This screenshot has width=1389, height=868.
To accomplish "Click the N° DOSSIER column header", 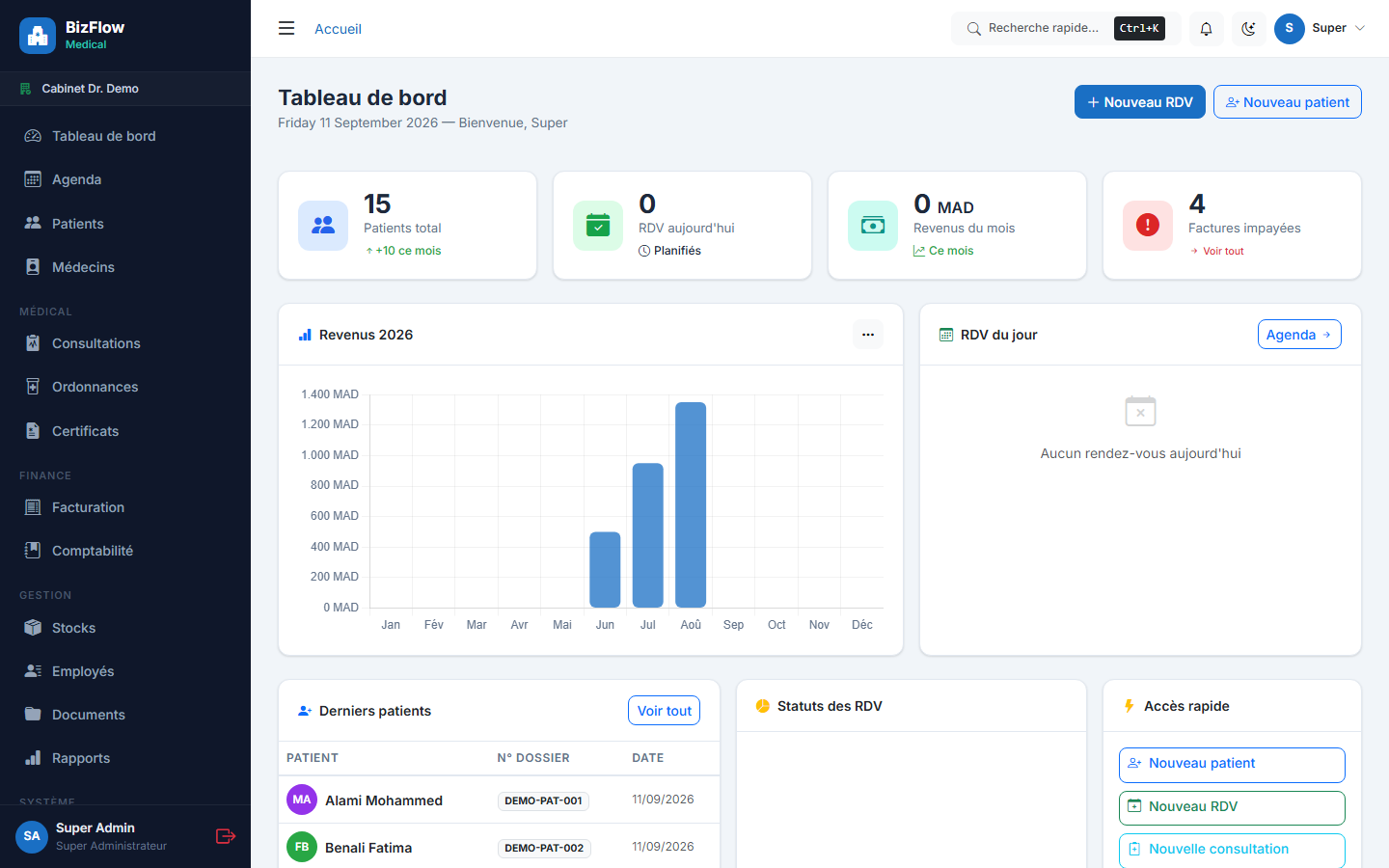I will click(x=533, y=758).
